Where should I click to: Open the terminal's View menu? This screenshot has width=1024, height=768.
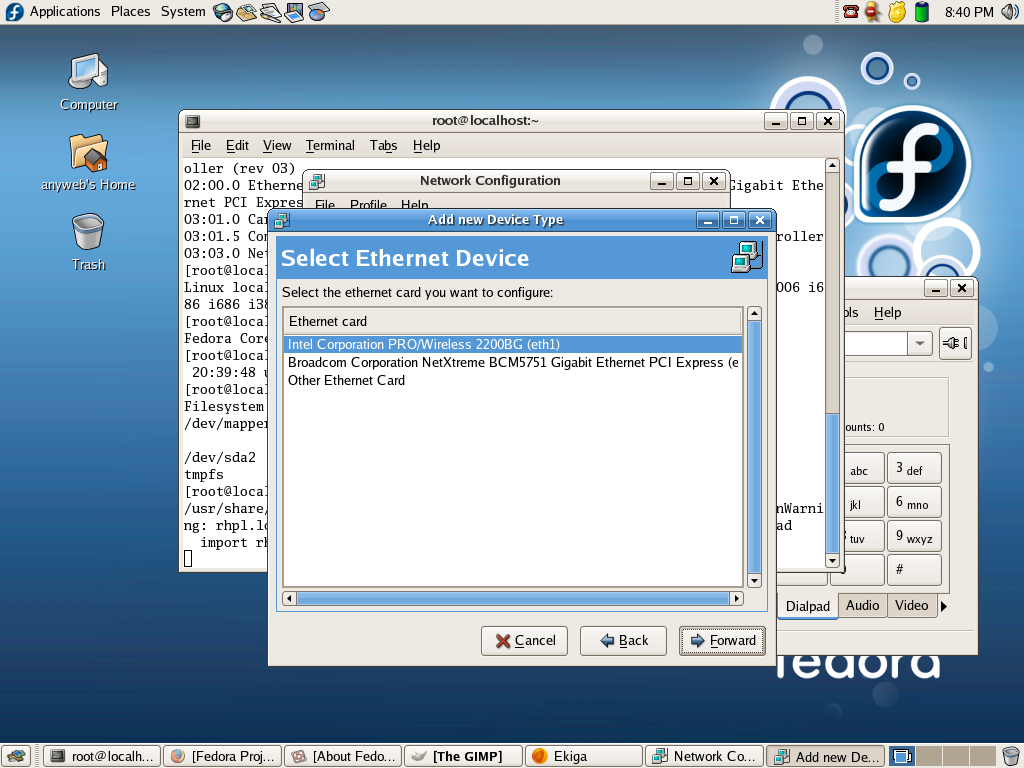click(277, 146)
